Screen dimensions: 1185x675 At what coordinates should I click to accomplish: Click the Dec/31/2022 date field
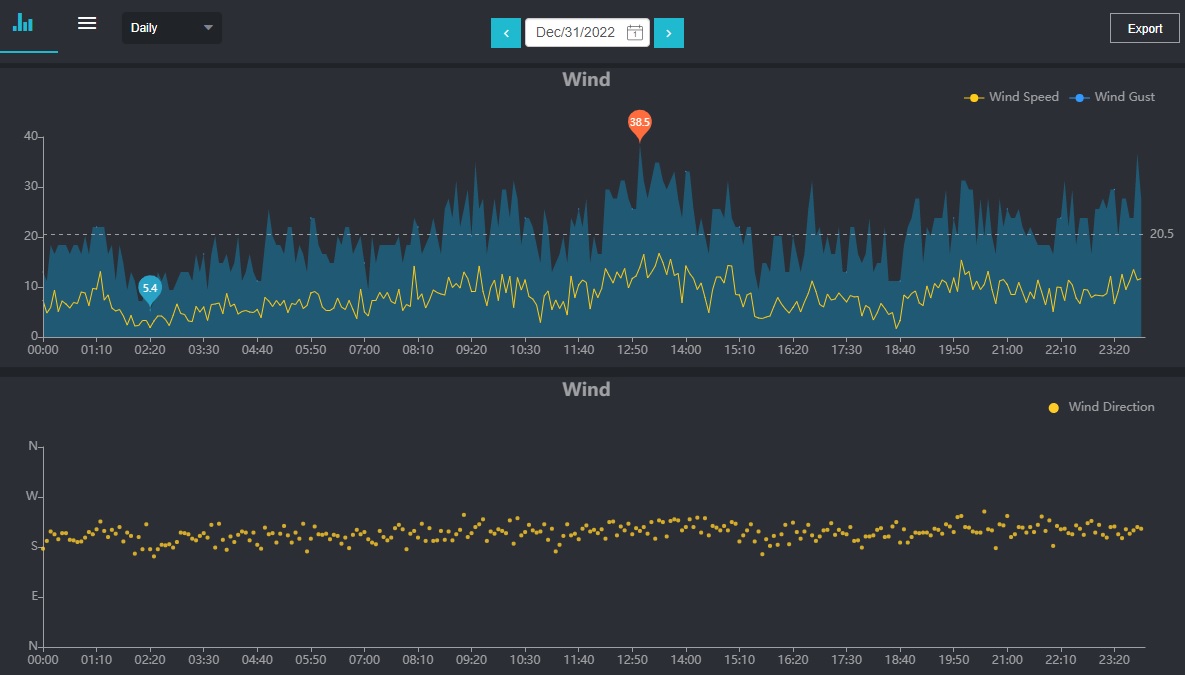[x=576, y=33]
